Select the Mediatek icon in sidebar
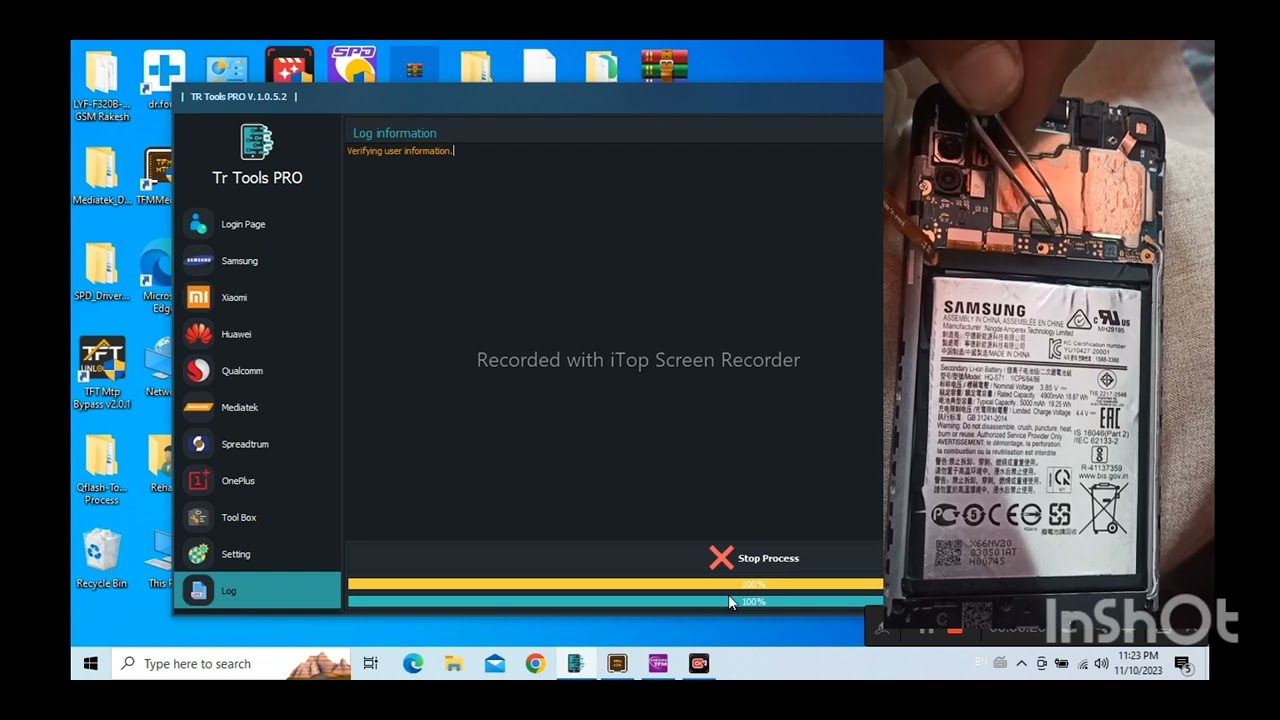Screen dimensions: 1280x720 pos(199,407)
